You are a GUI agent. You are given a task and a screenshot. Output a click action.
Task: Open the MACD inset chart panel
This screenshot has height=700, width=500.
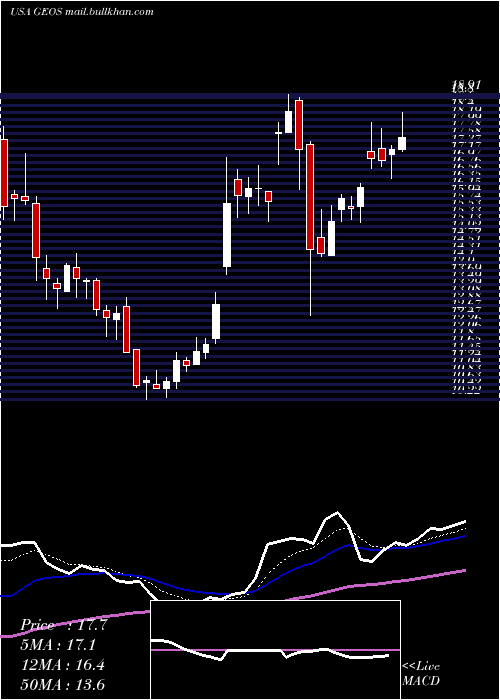[275, 650]
